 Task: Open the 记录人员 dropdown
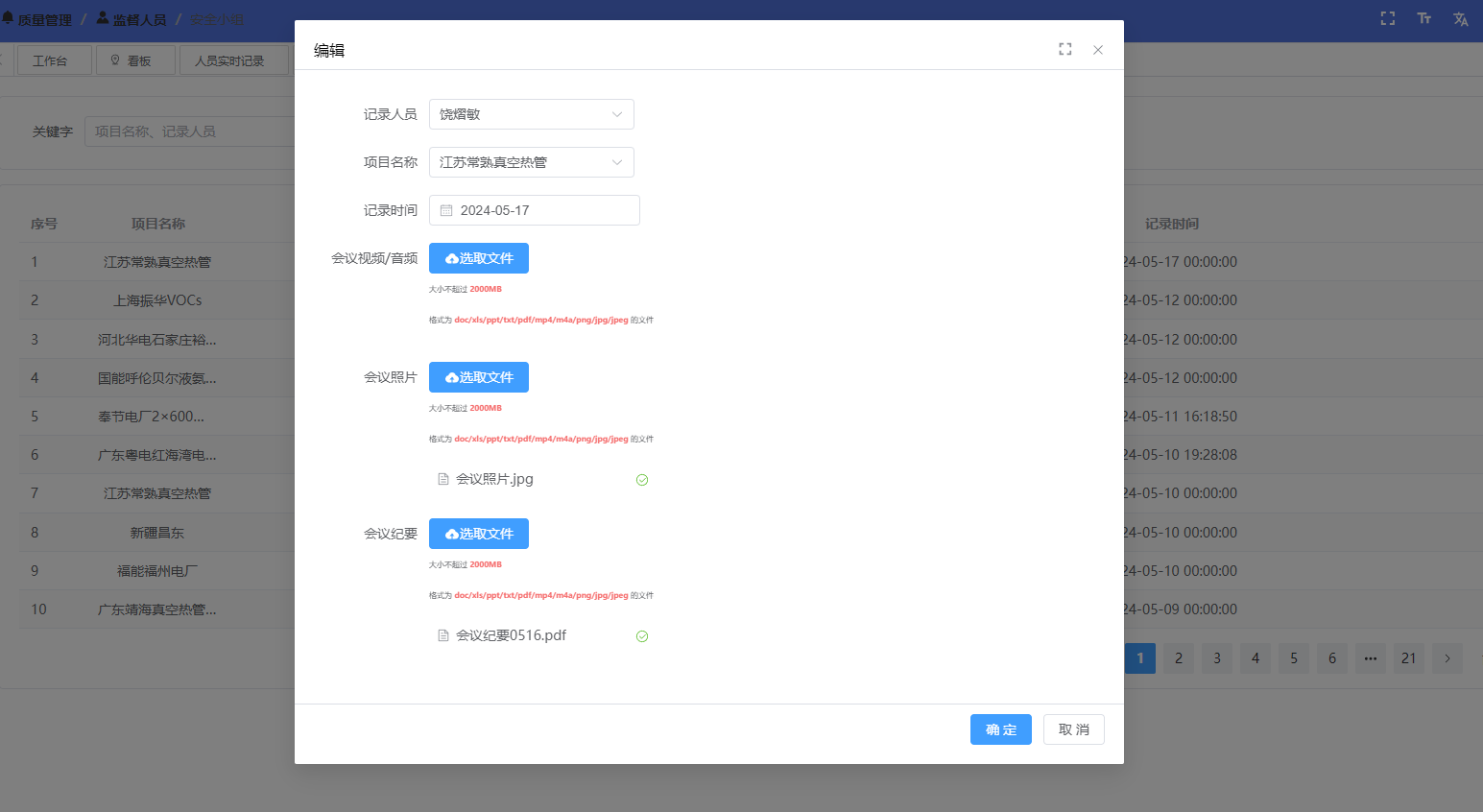(532, 114)
